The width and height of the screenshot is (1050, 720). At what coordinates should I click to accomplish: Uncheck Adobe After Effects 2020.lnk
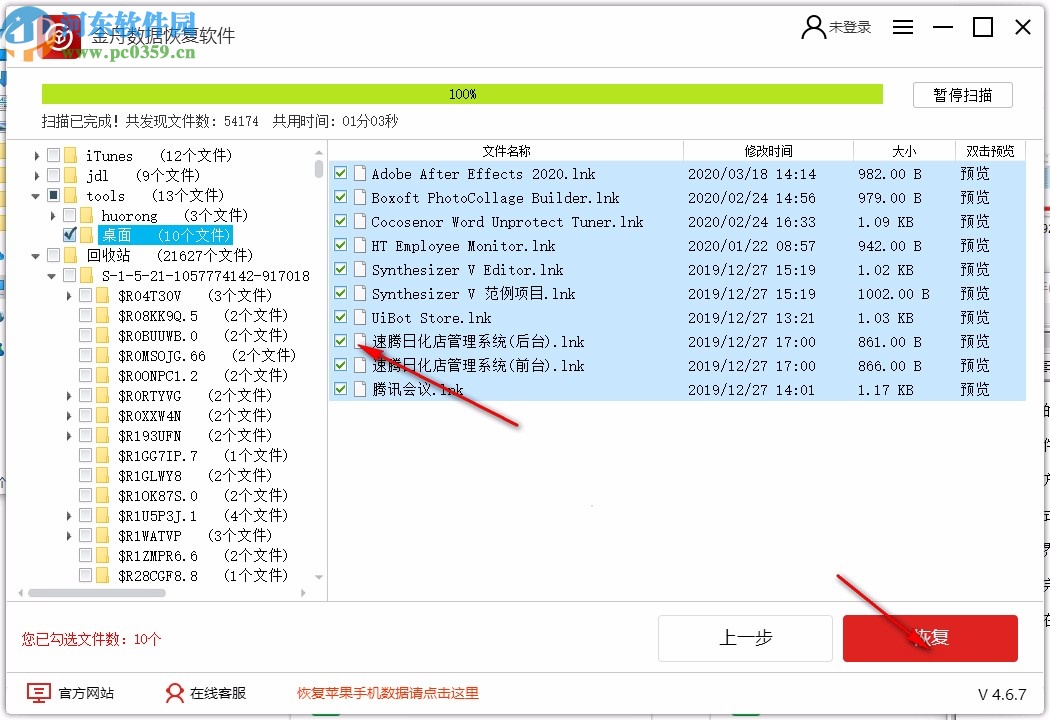tap(340, 173)
